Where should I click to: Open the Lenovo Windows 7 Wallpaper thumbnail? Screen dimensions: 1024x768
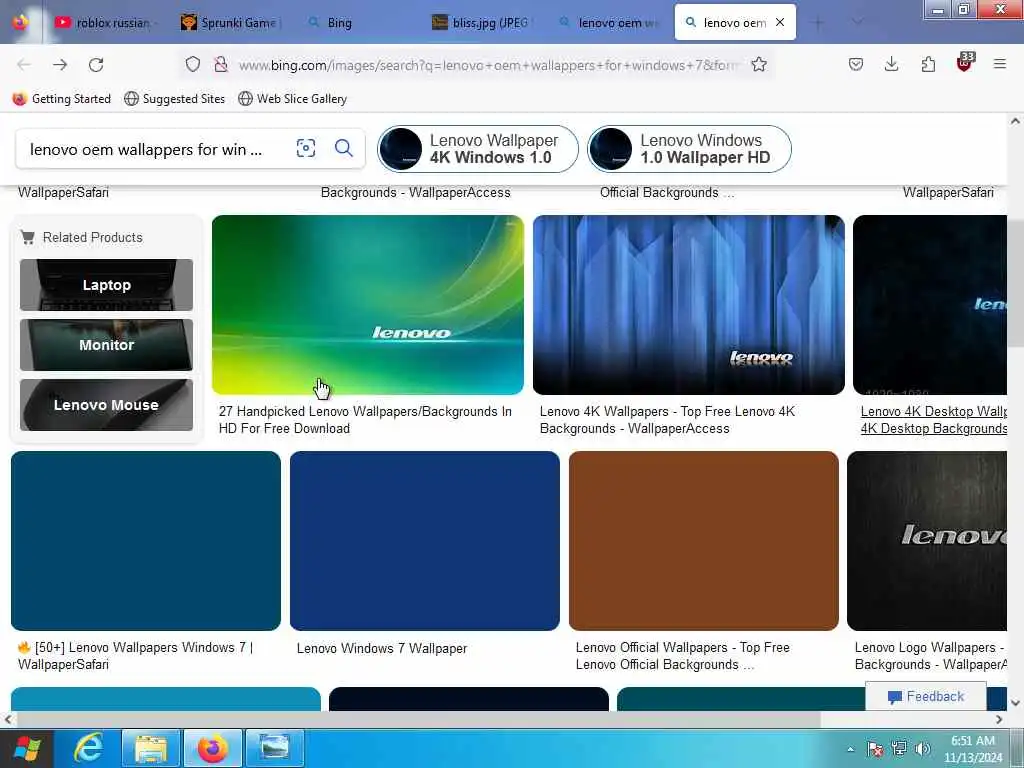pos(424,541)
